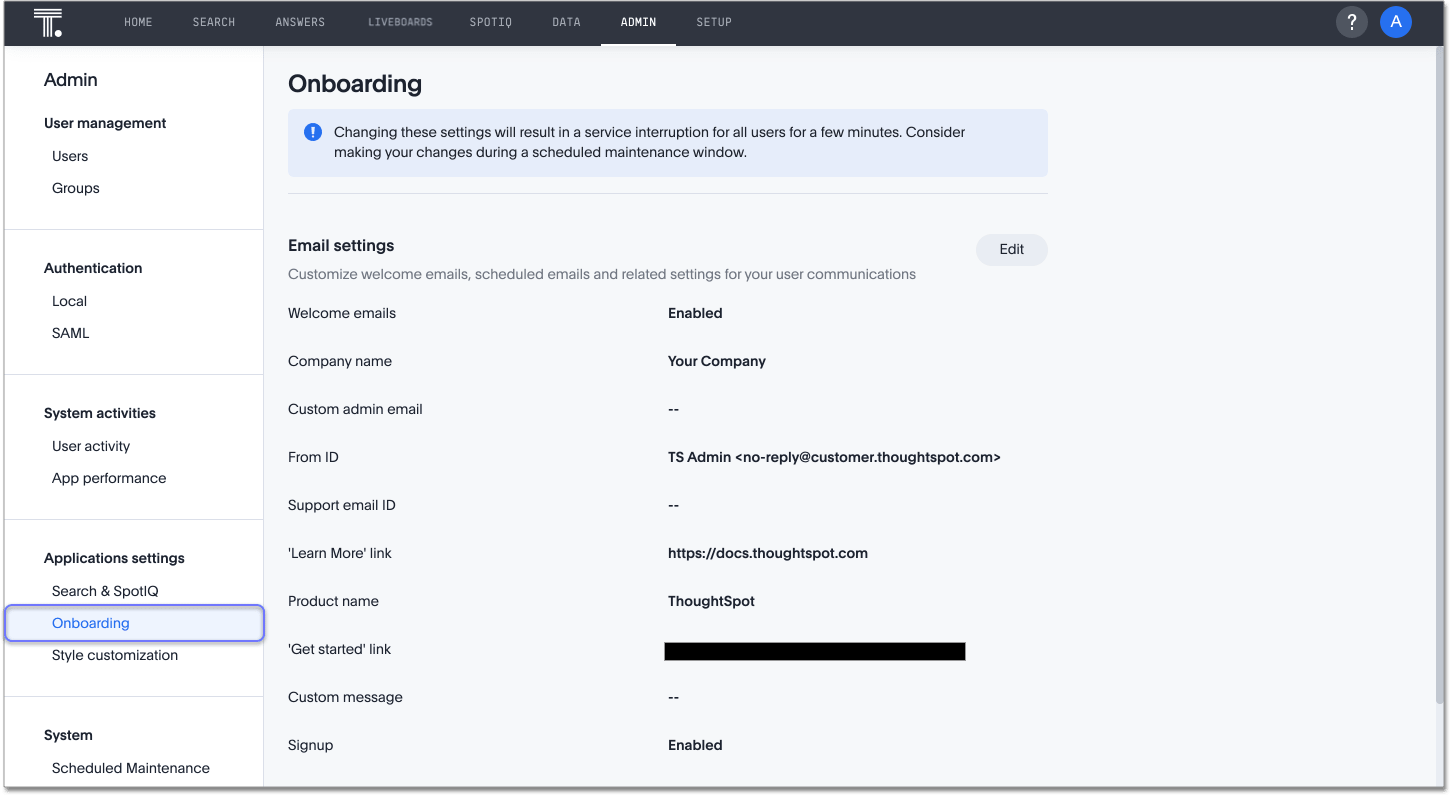
Task: Select Users under User management
Action: pyautogui.click(x=69, y=156)
